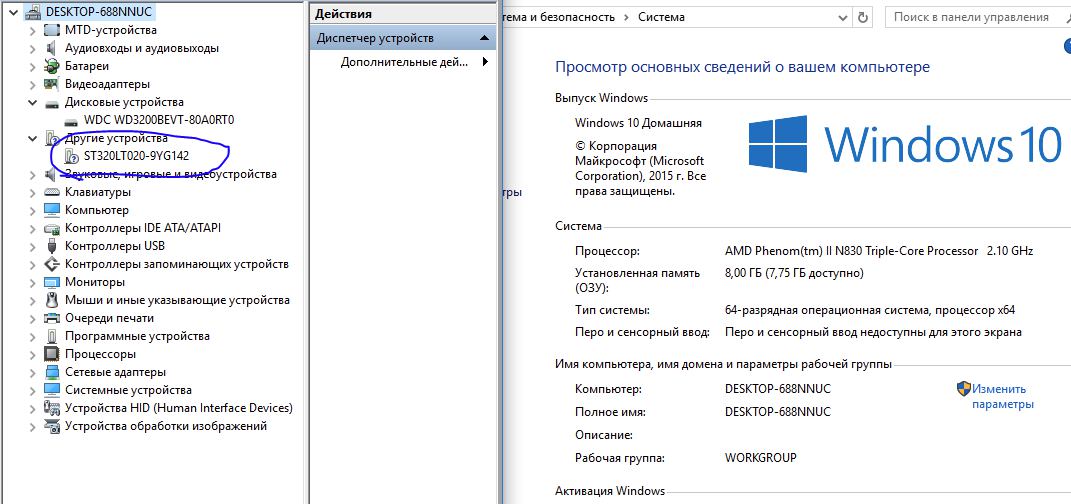The image size is (1071, 504).
Task: Select the Системные устройства label
Action: click(x=128, y=390)
